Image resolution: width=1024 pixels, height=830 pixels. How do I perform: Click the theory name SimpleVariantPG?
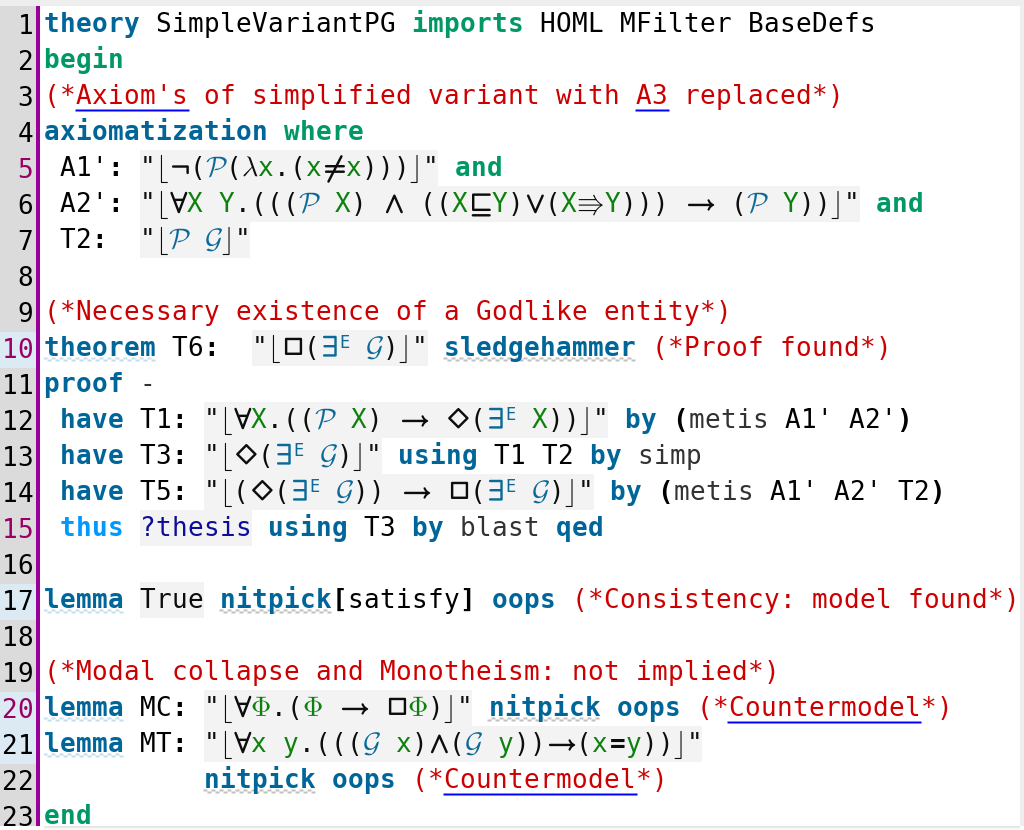pyautogui.click(x=275, y=23)
